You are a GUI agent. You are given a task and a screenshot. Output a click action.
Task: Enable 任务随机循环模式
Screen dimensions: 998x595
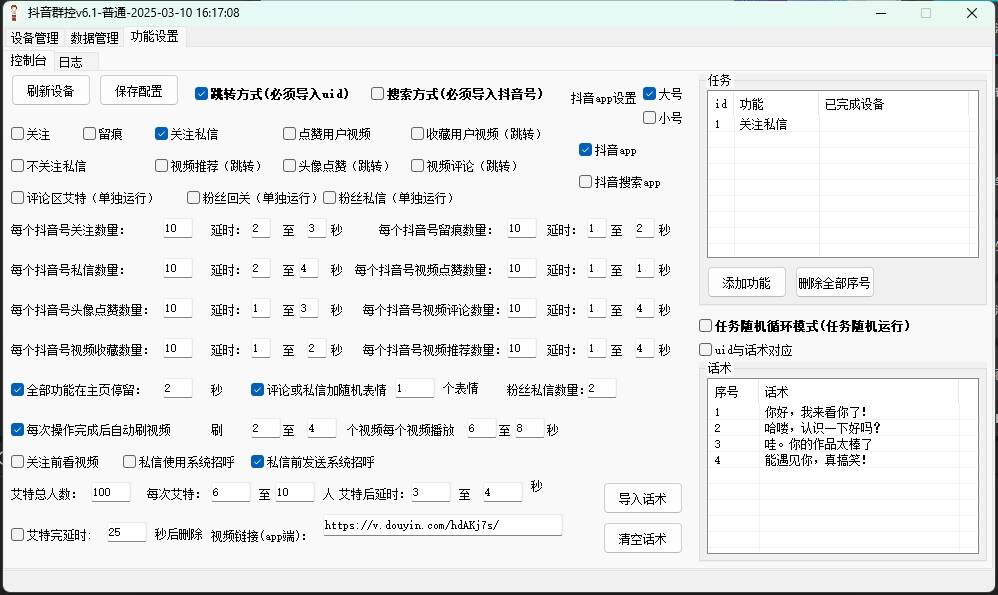tap(704, 325)
